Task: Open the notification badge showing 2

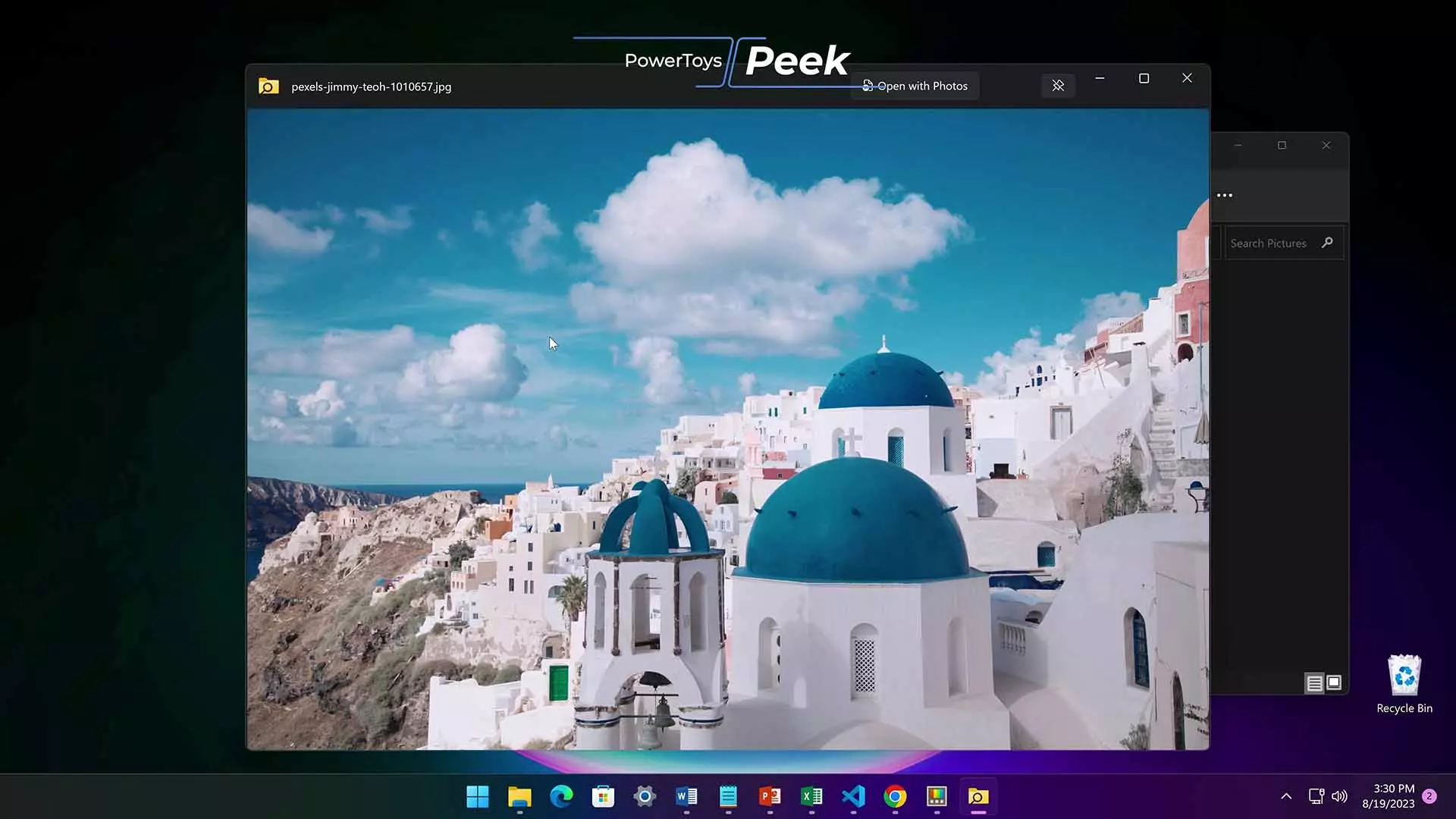Action: click(1429, 796)
